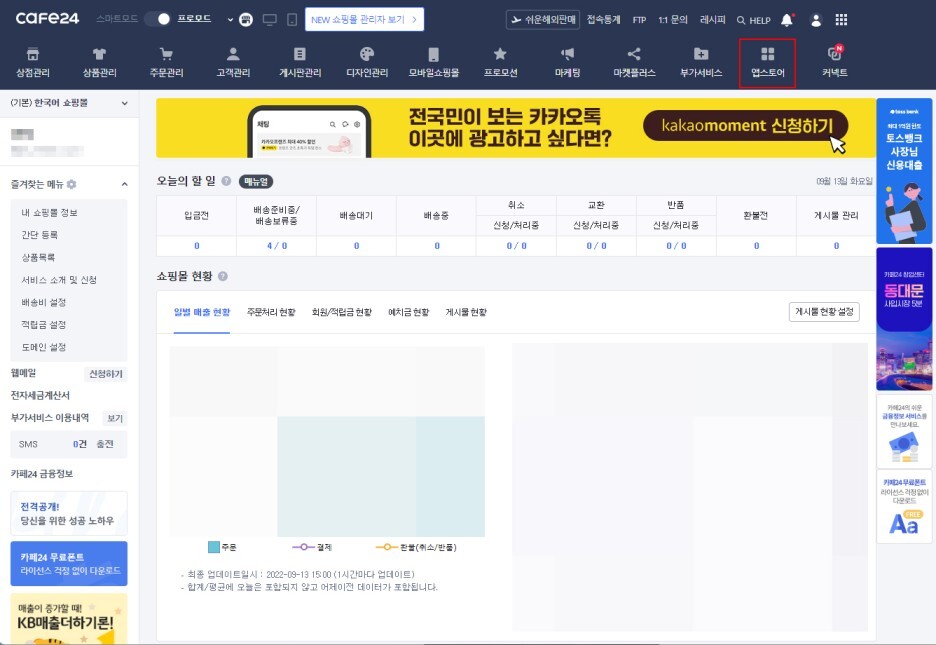Click help question mark beside 쇼핑몰 현황
936x645 pixels.
[x=223, y=276]
